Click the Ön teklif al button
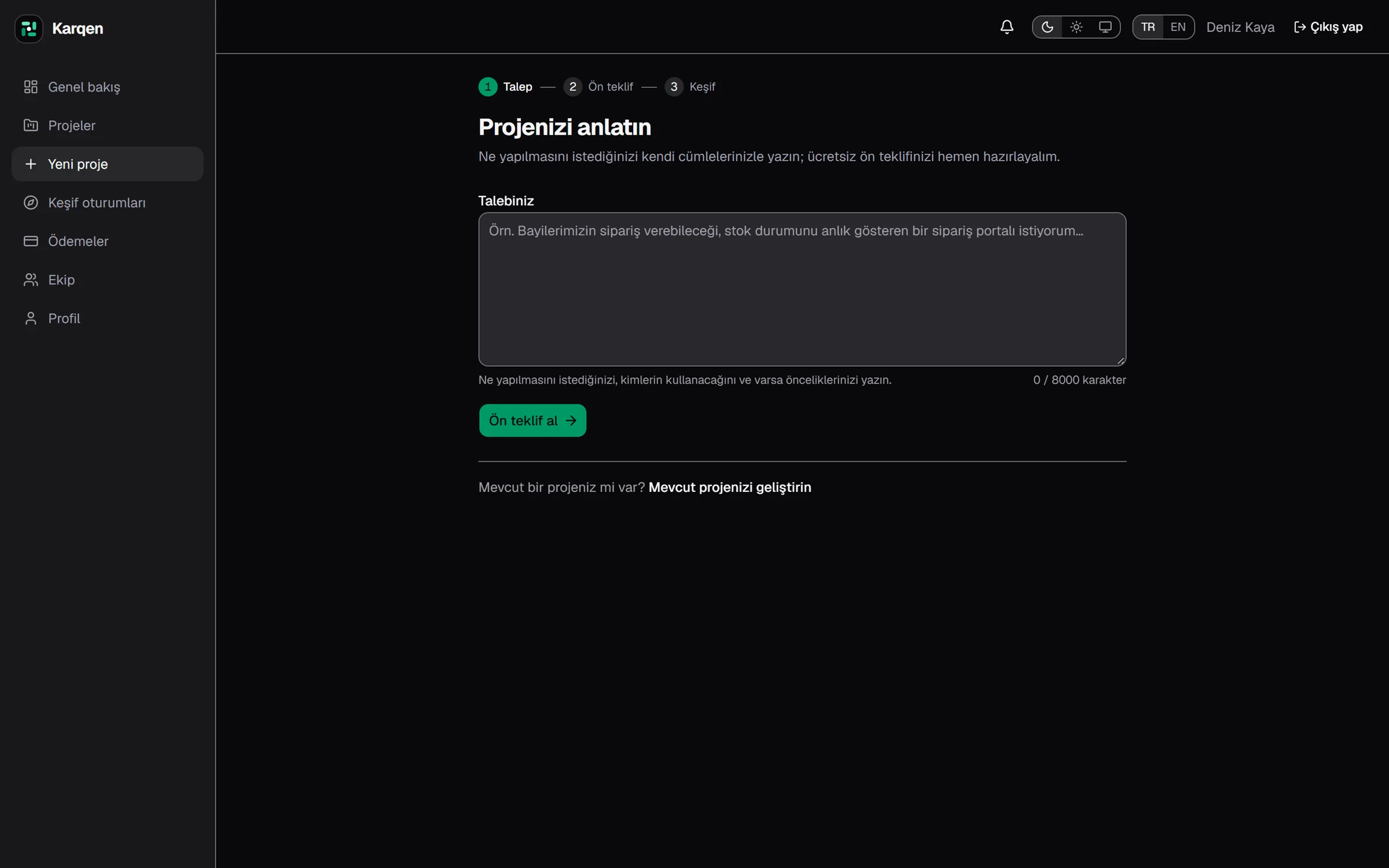Screen dimensions: 1389x868 (532, 421)
